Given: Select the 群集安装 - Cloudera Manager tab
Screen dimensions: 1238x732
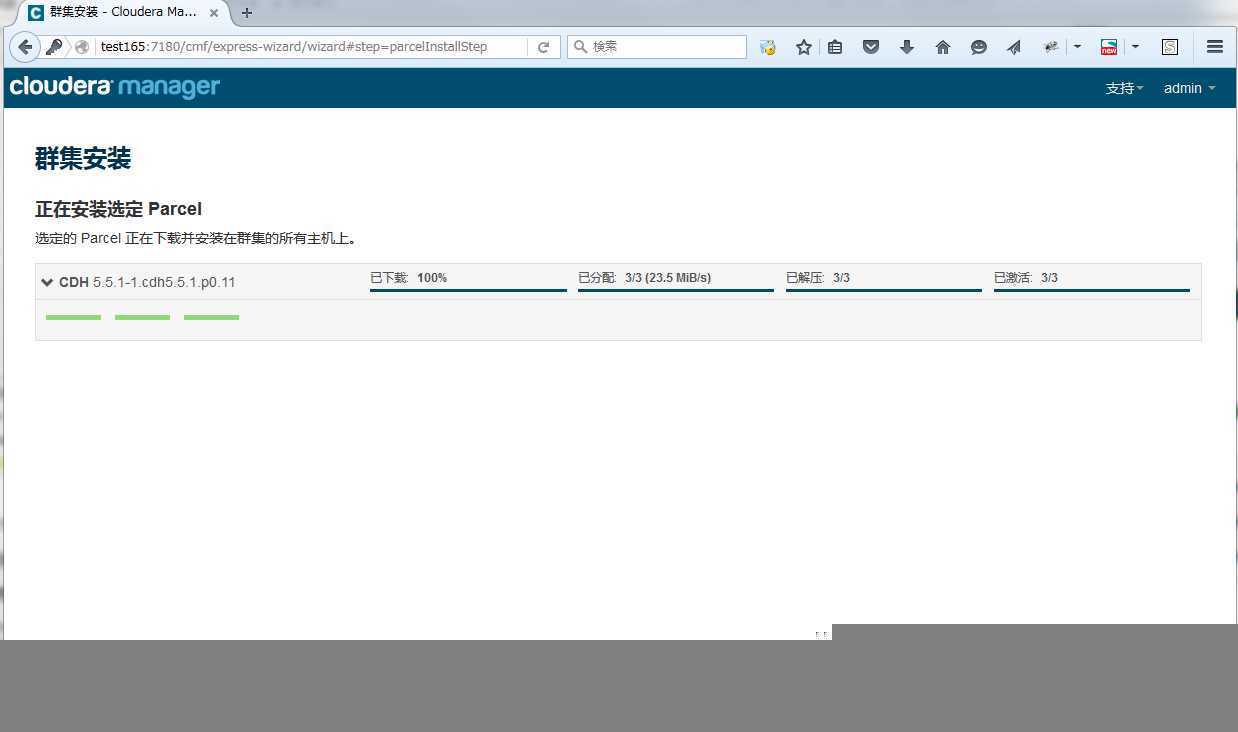Looking at the screenshot, I should click(123, 13).
